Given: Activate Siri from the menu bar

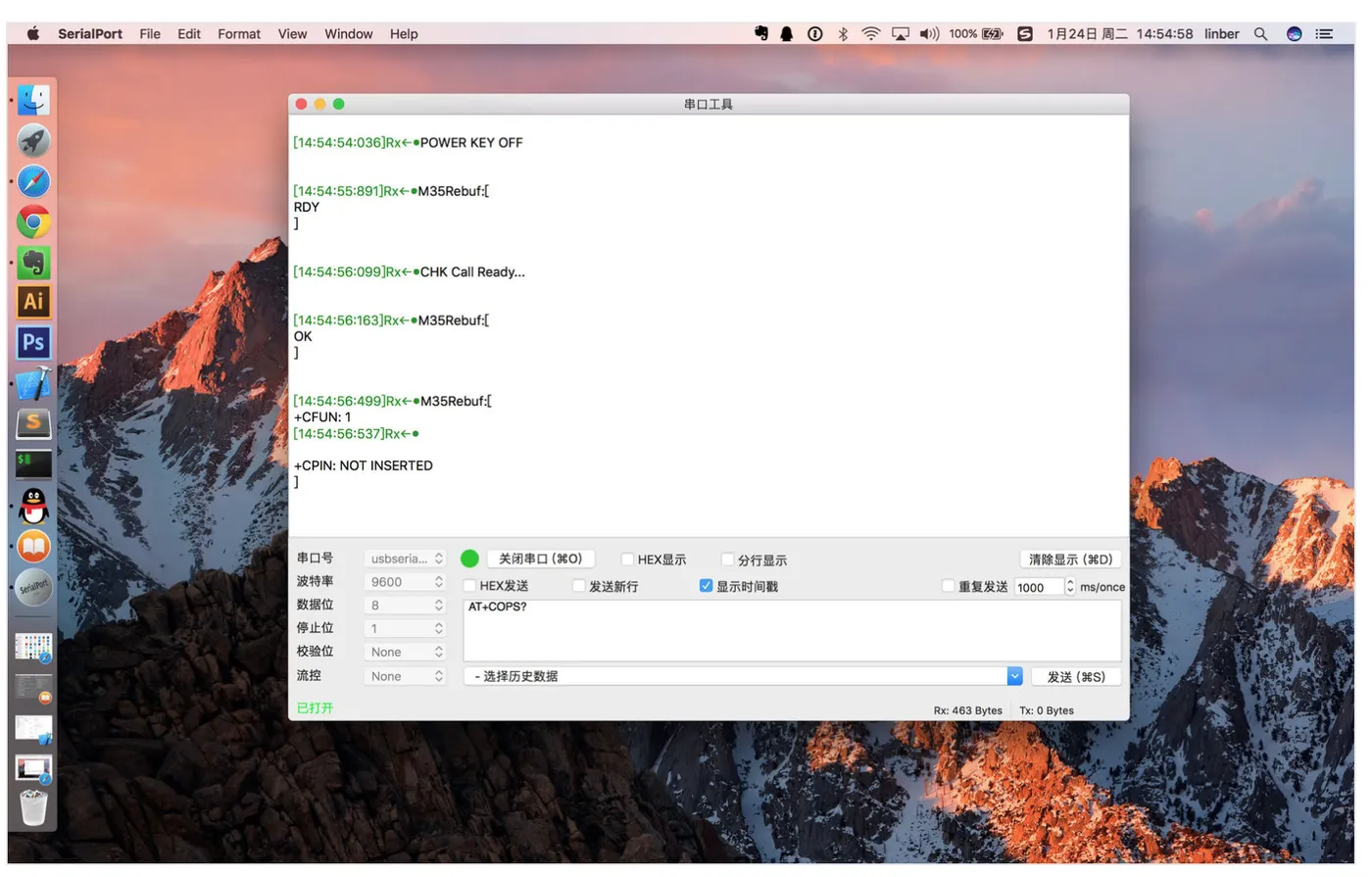Looking at the screenshot, I should (x=1295, y=33).
